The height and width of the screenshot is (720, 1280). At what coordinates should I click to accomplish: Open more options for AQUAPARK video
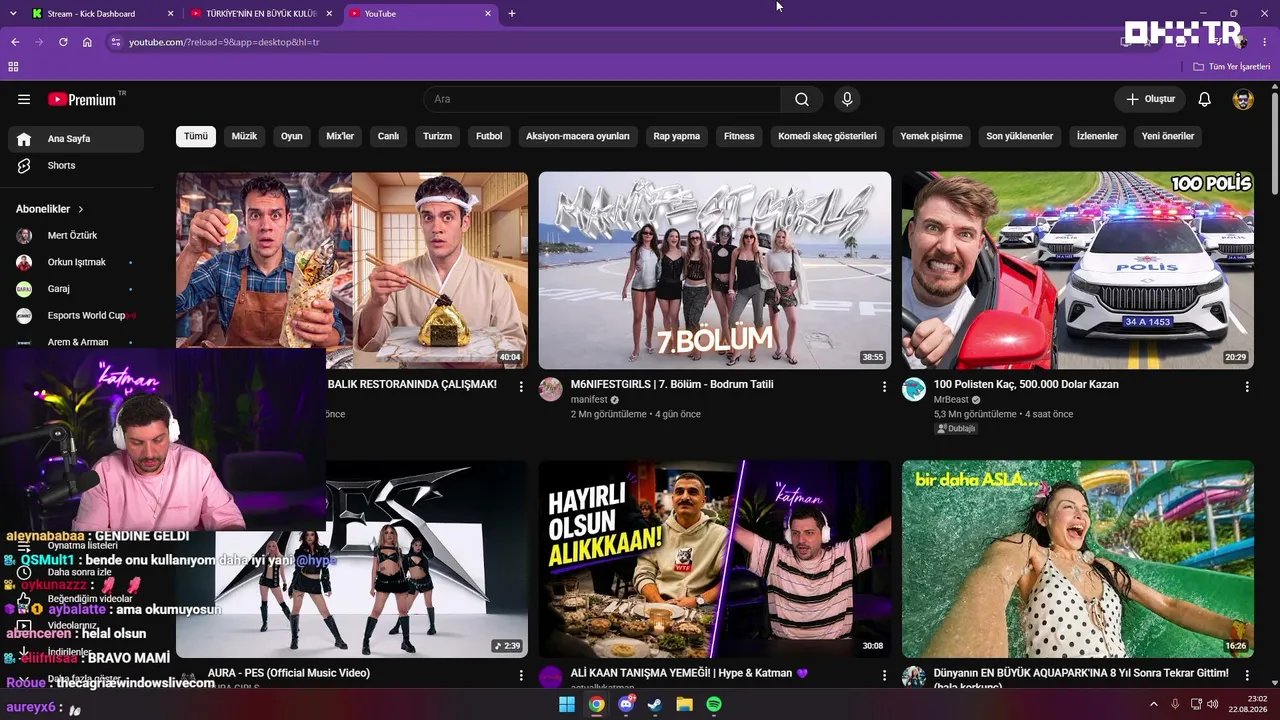[1247, 675]
